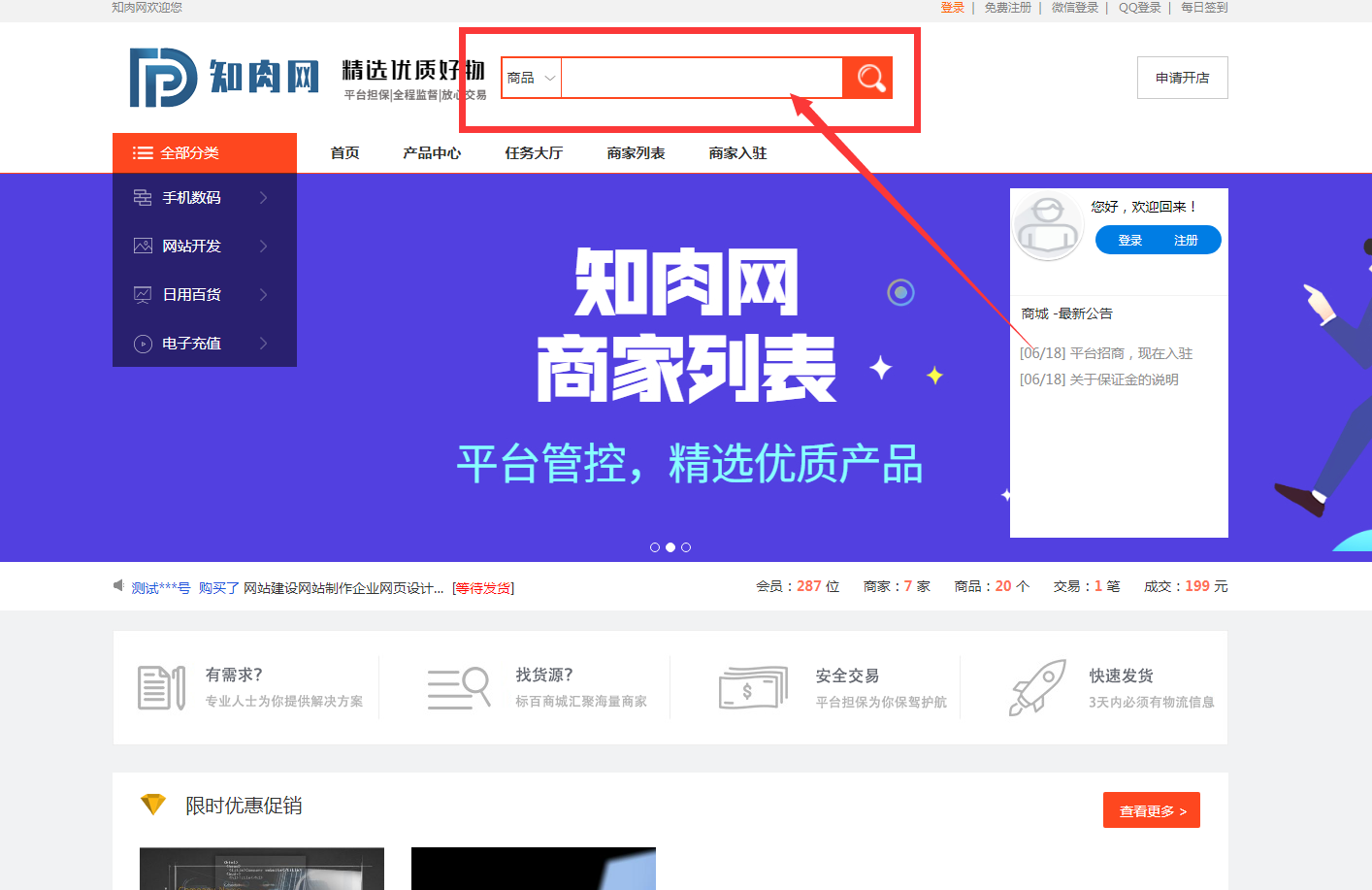Click the 查看更多 button
The height and width of the screenshot is (890, 1372).
[x=1151, y=810]
